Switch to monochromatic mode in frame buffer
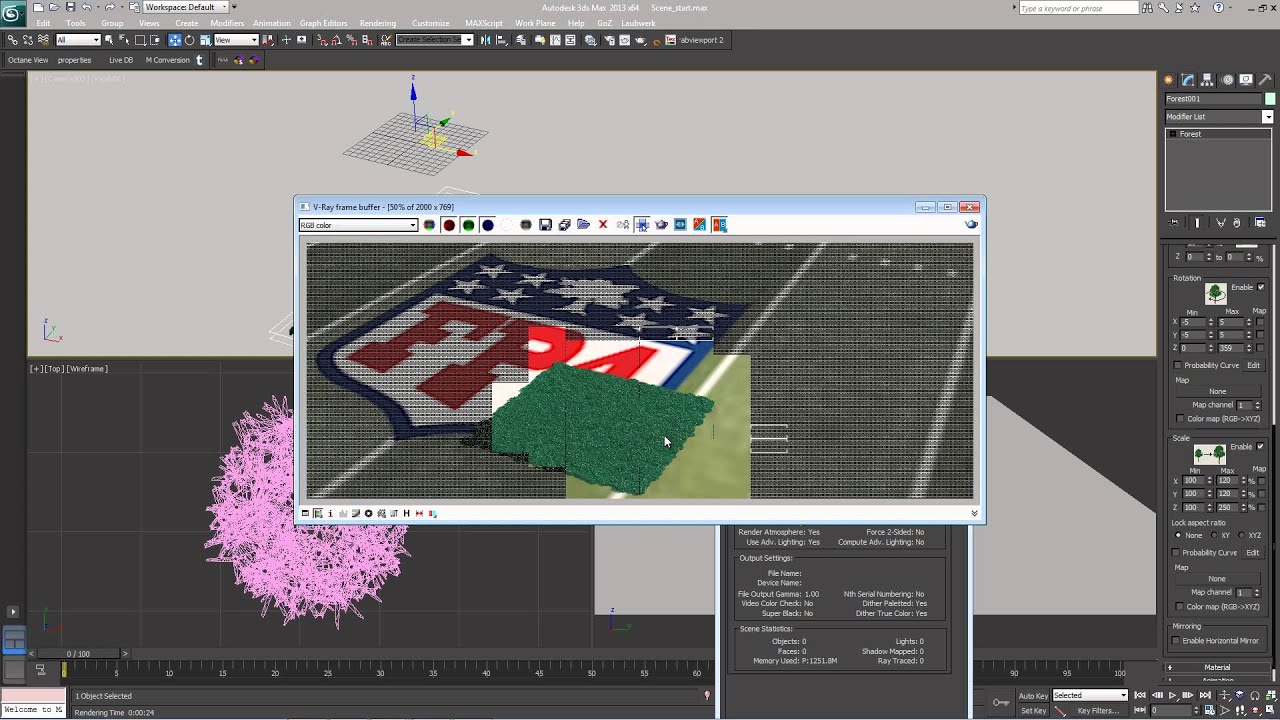This screenshot has height=720, width=1280. click(526, 225)
